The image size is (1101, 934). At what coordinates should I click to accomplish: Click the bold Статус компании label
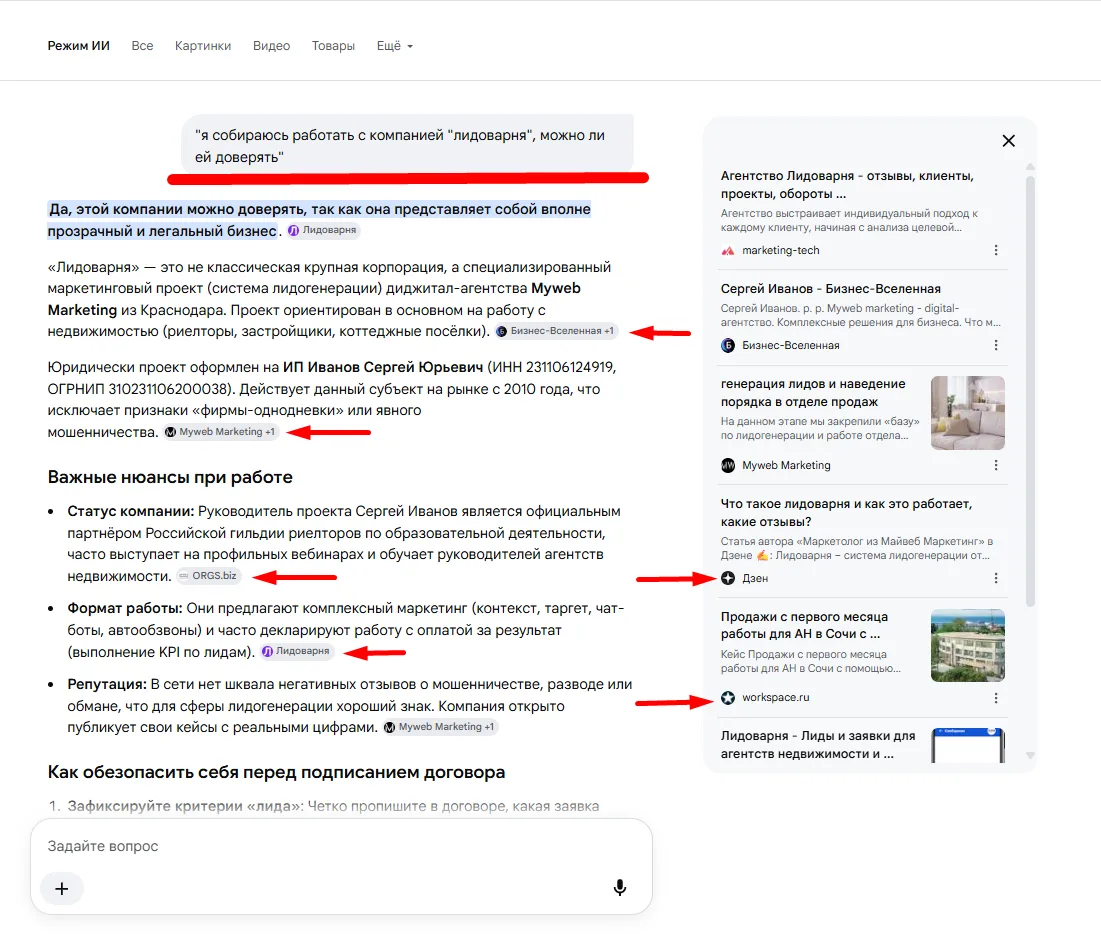tap(131, 511)
